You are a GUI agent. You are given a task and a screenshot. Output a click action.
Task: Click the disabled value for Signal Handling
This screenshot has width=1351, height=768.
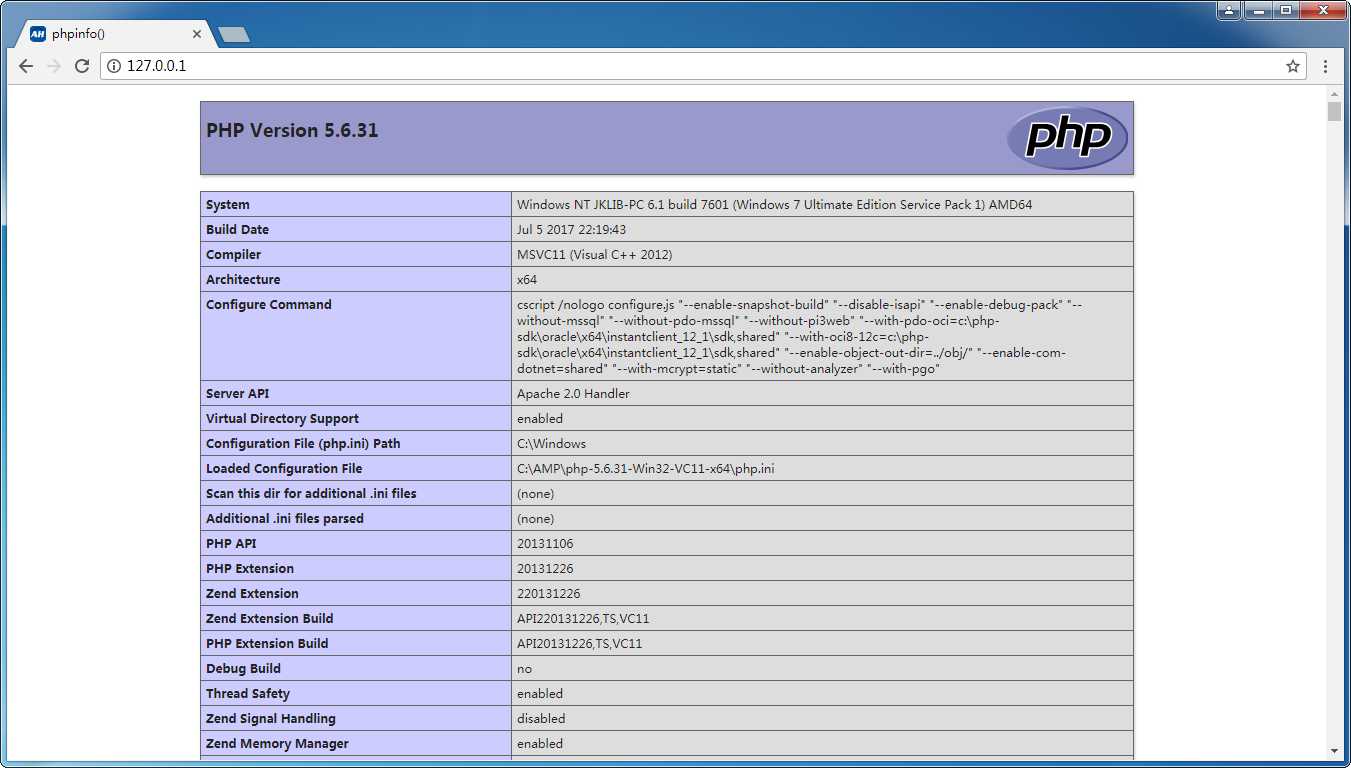point(541,719)
